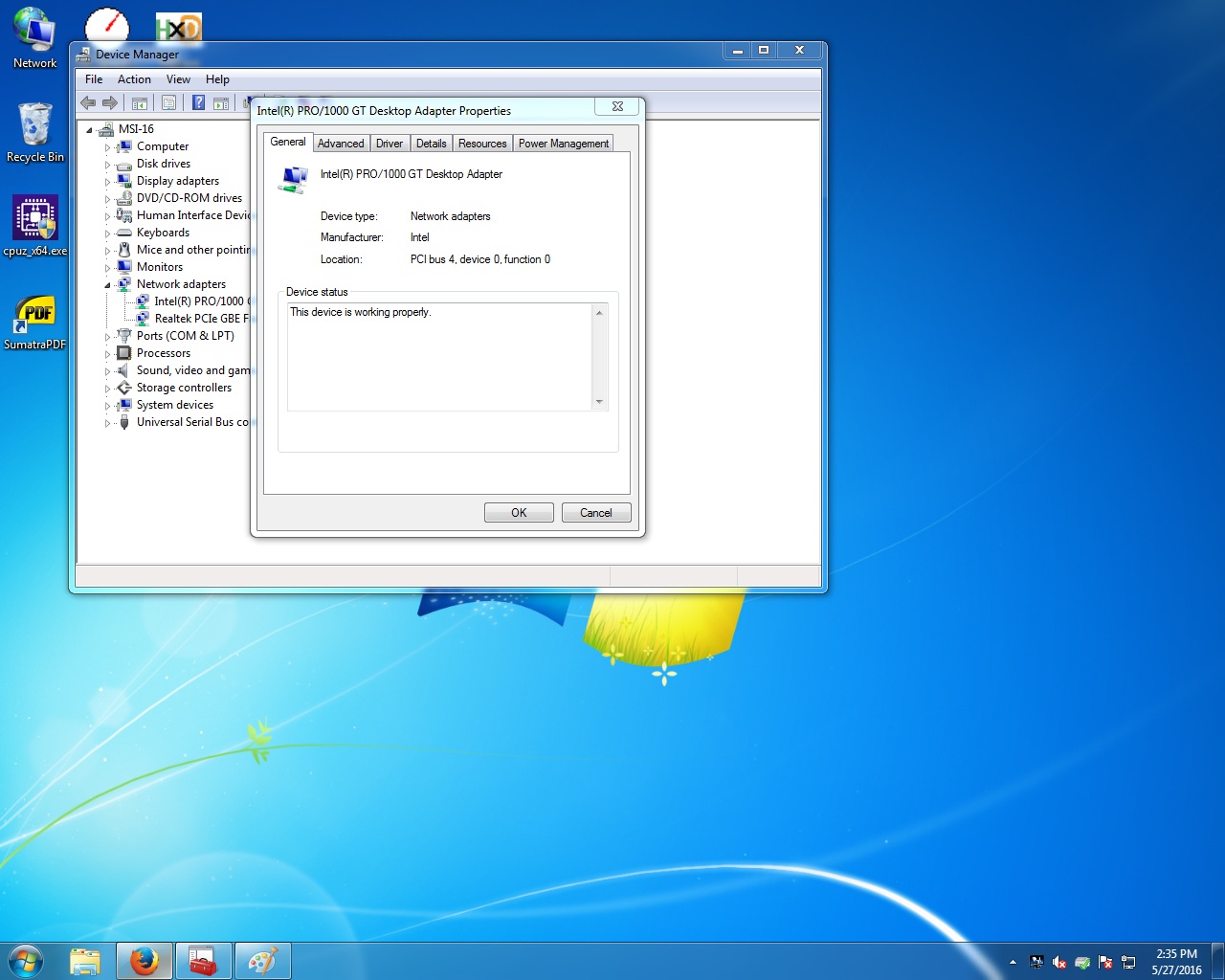Open the Action menu
This screenshot has width=1225, height=980.
[134, 79]
